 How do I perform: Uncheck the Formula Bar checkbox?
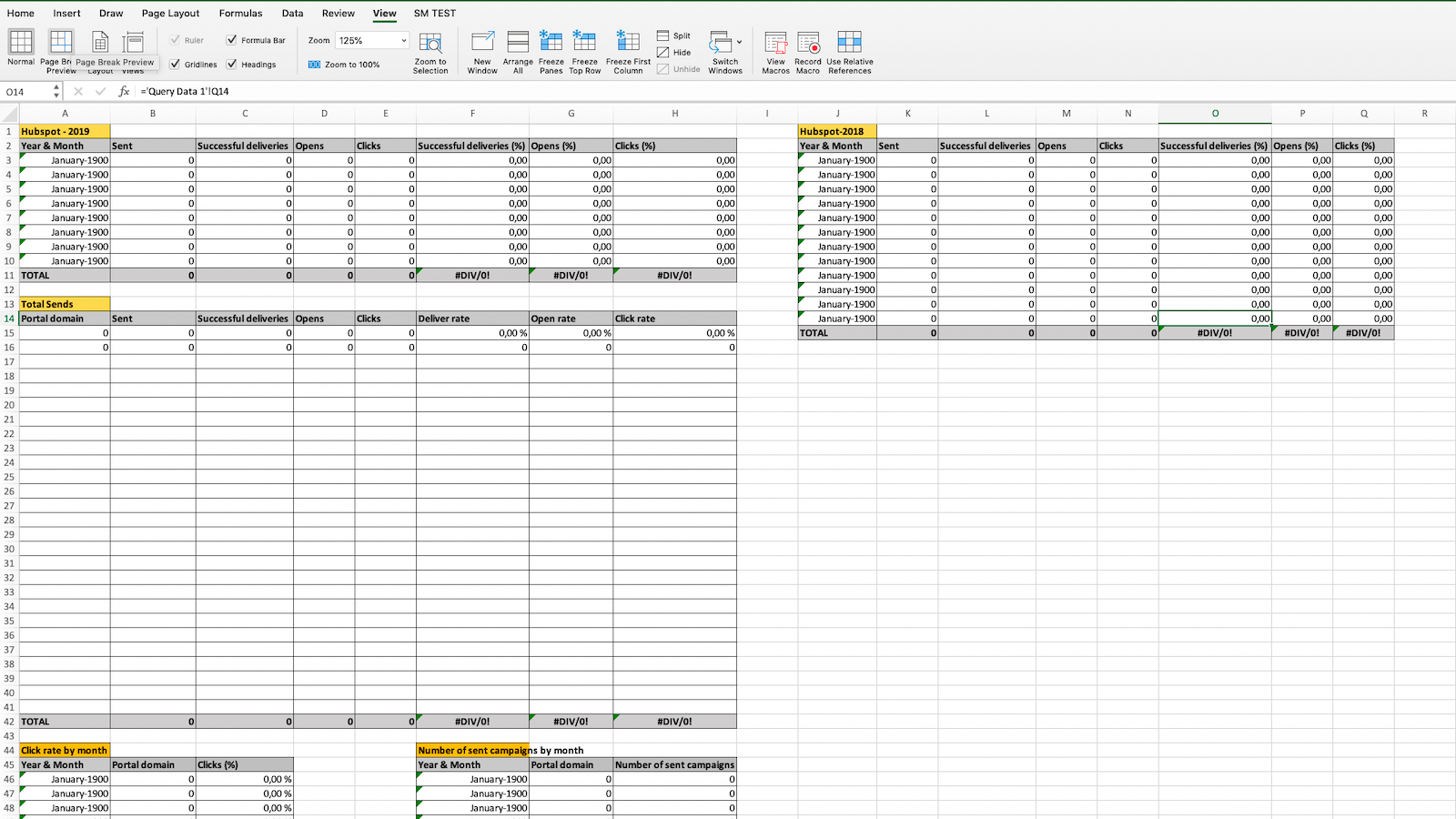coord(232,40)
